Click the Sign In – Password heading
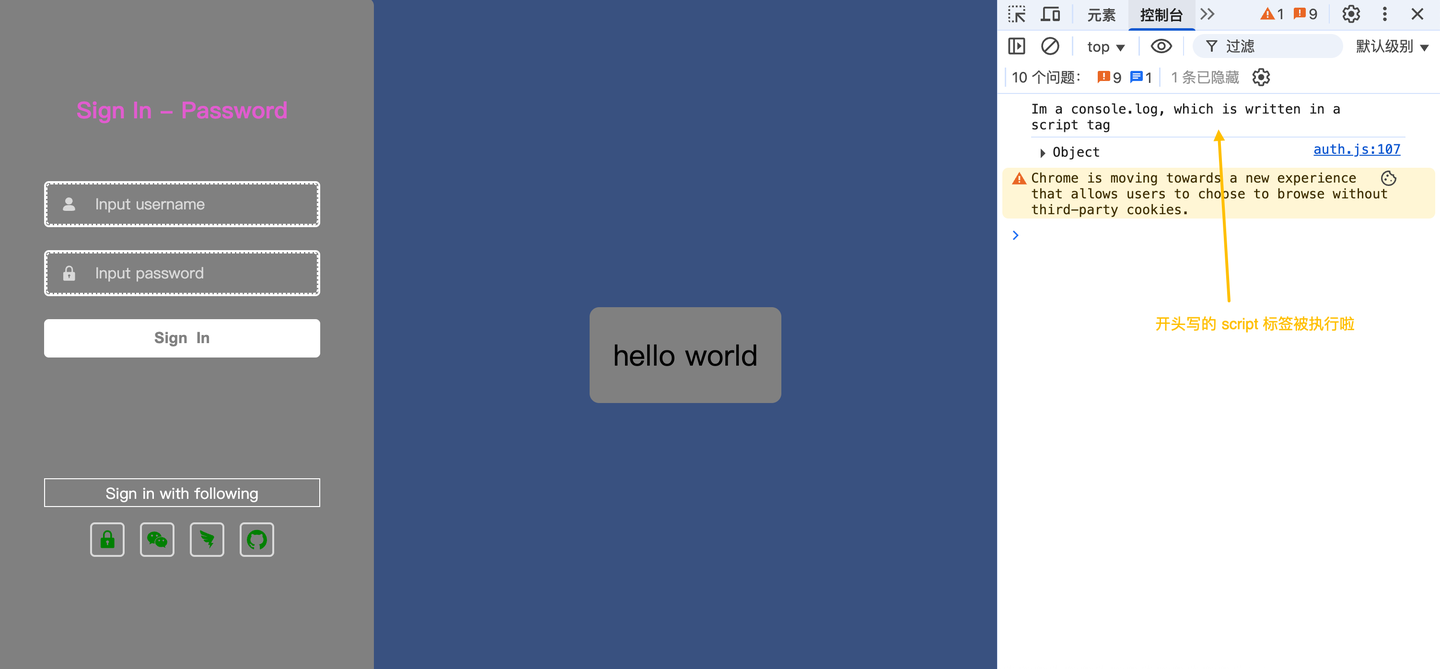The height and width of the screenshot is (669, 1440). (182, 110)
